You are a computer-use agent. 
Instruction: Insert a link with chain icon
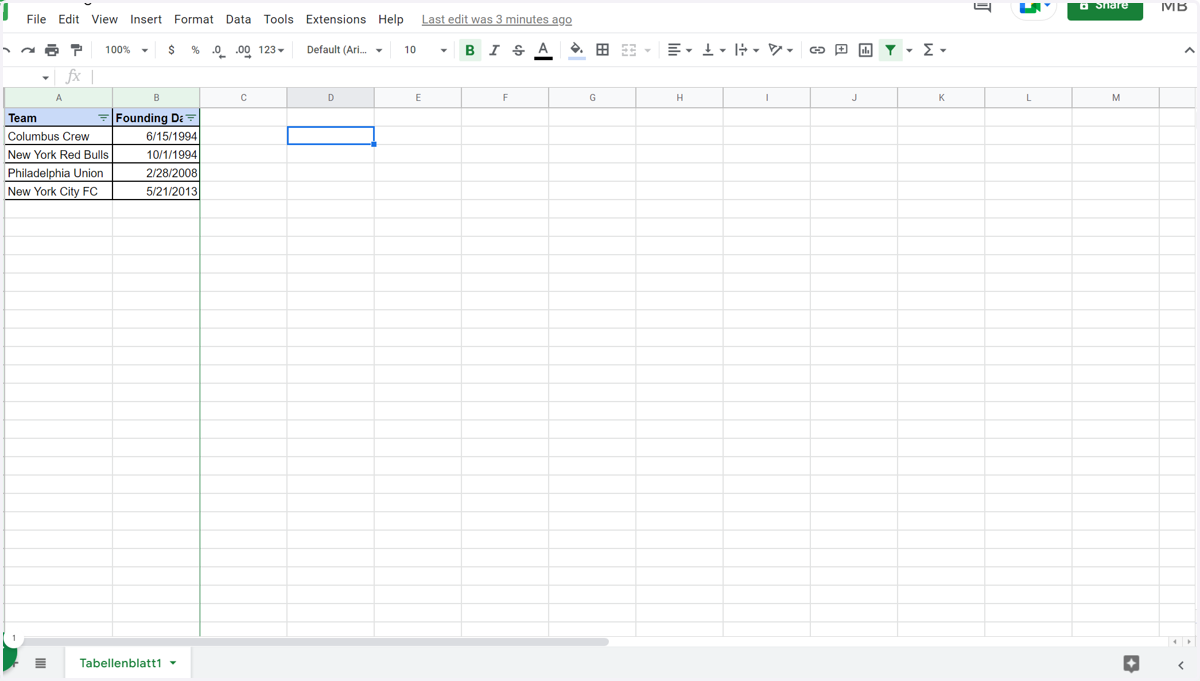(x=817, y=50)
